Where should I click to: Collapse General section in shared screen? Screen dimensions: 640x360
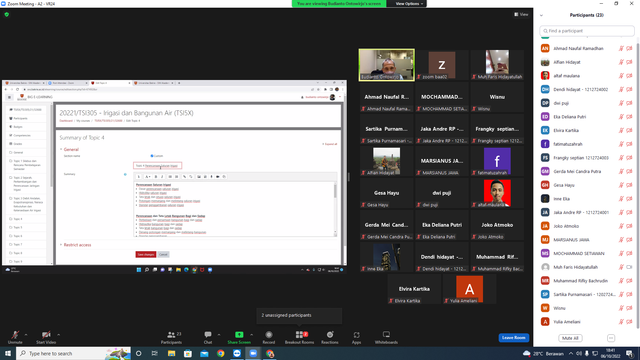tap(71, 149)
